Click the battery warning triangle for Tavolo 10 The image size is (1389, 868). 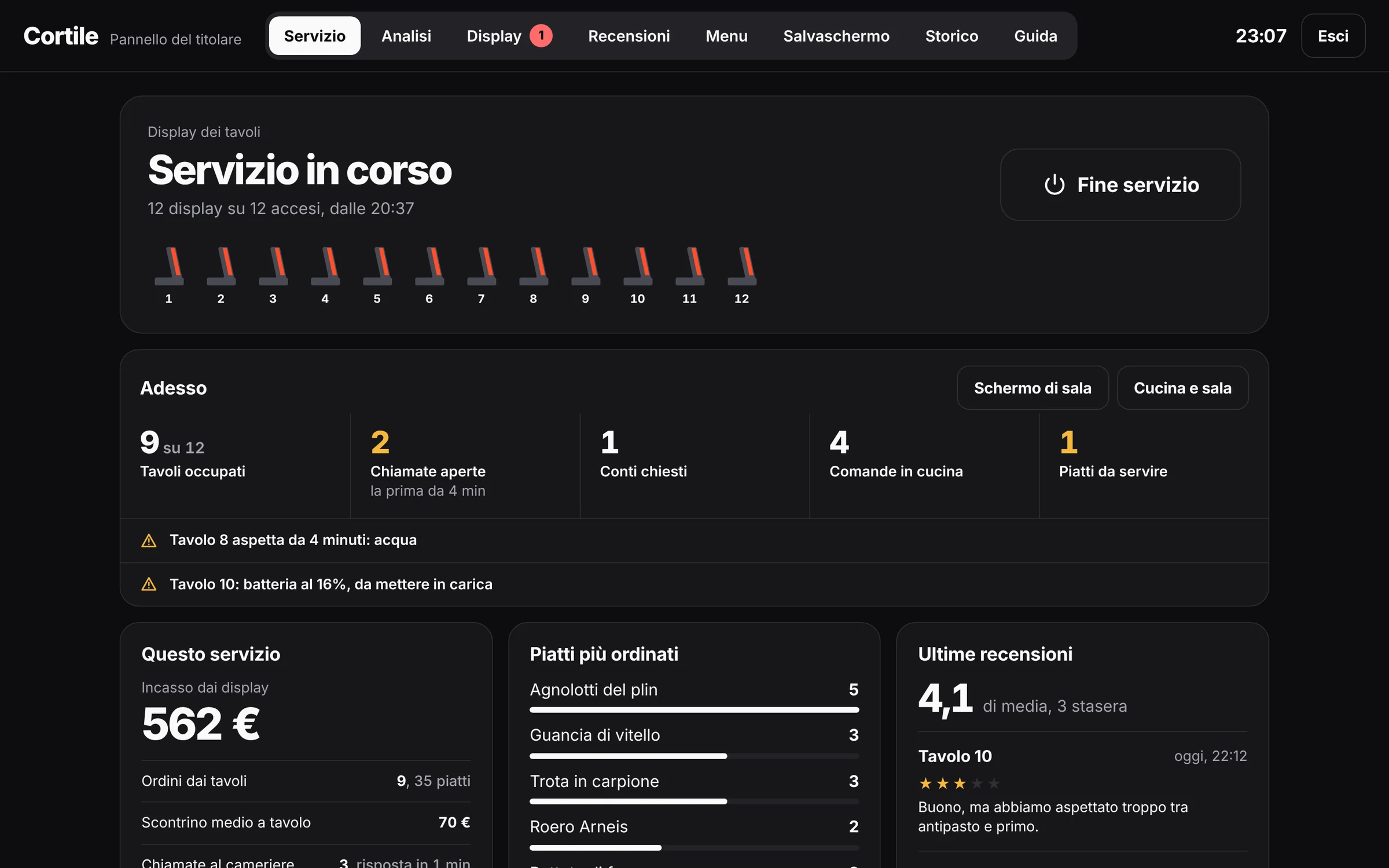pyautogui.click(x=149, y=584)
